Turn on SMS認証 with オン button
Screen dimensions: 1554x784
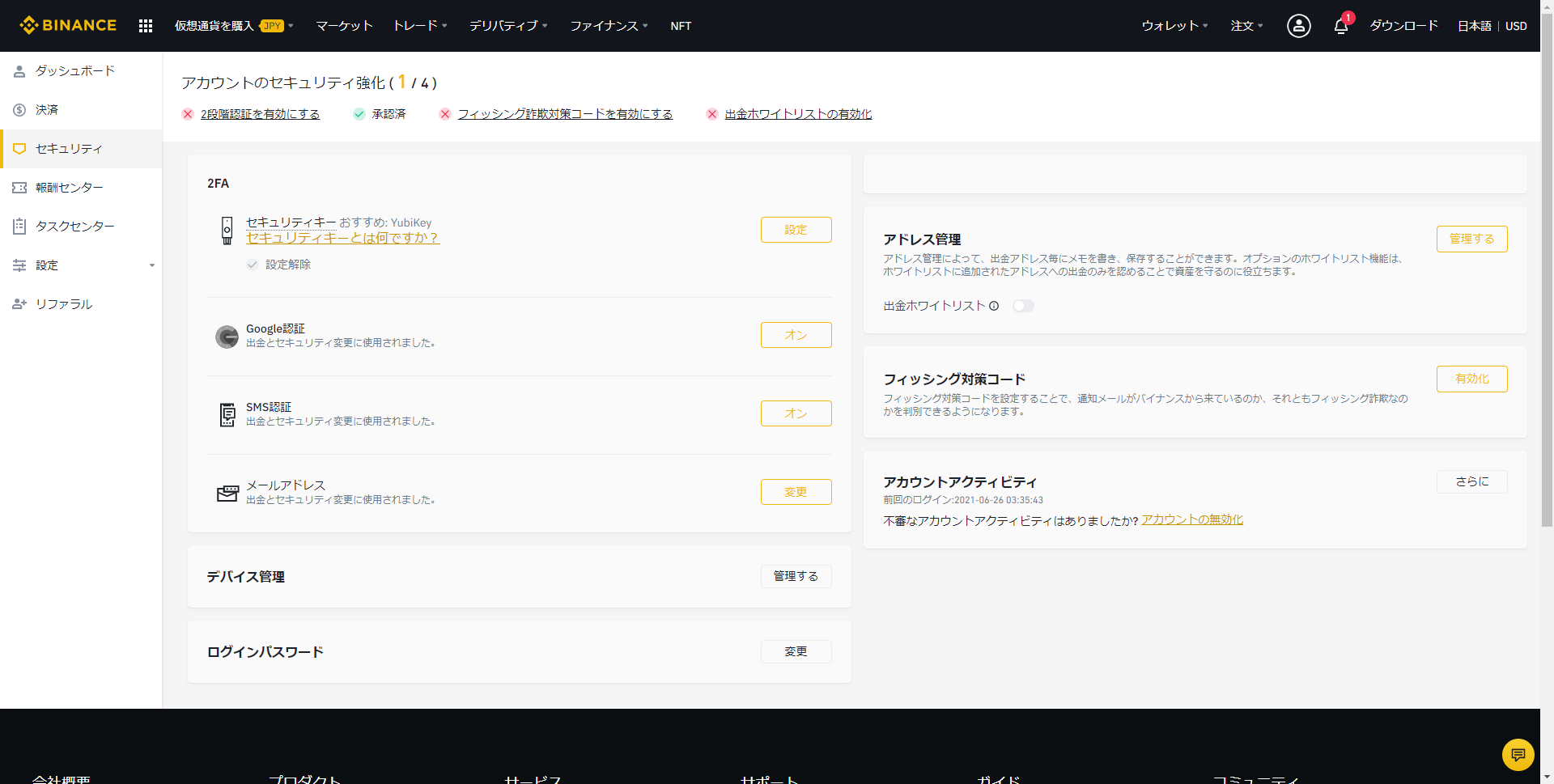point(796,413)
